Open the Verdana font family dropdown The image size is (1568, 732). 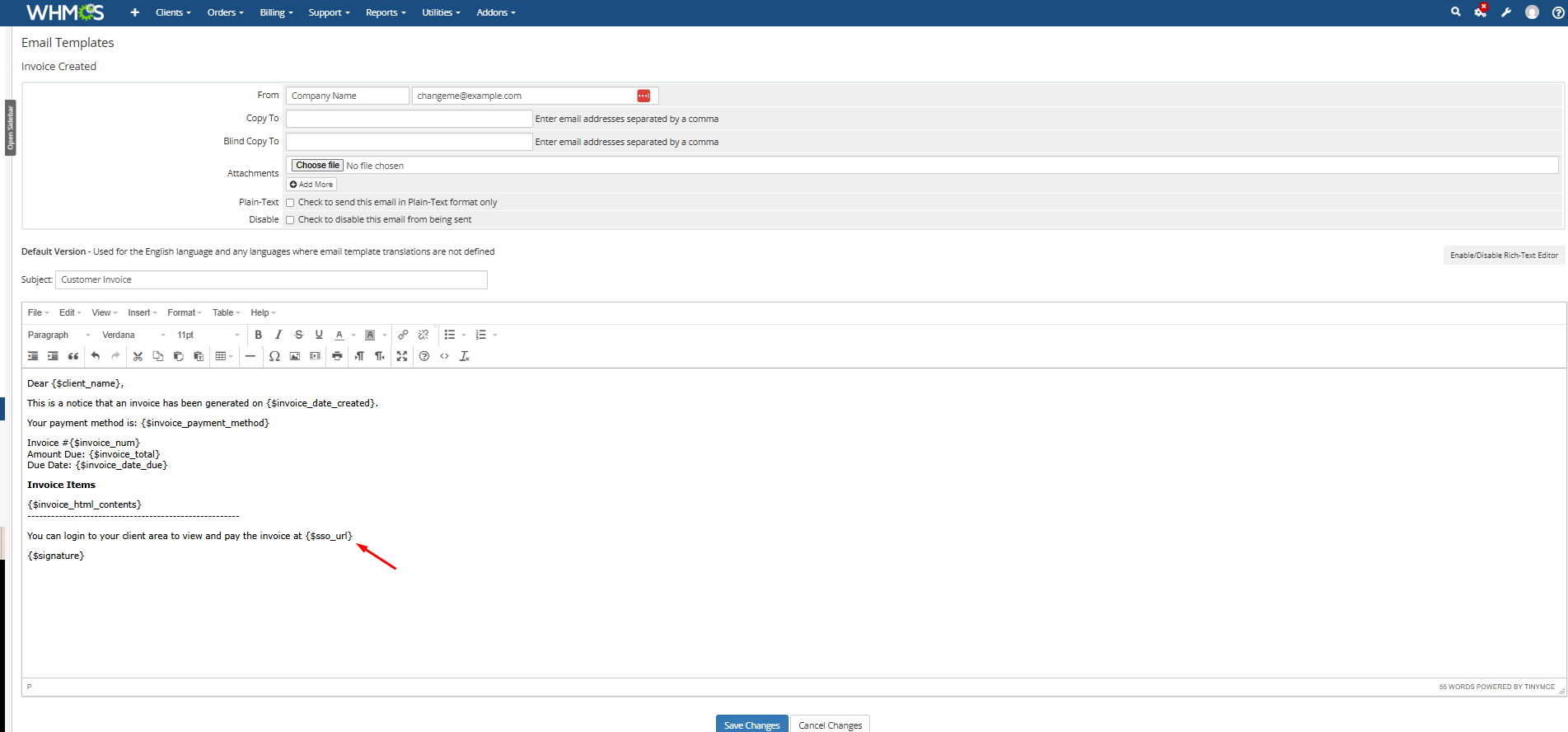click(x=133, y=335)
